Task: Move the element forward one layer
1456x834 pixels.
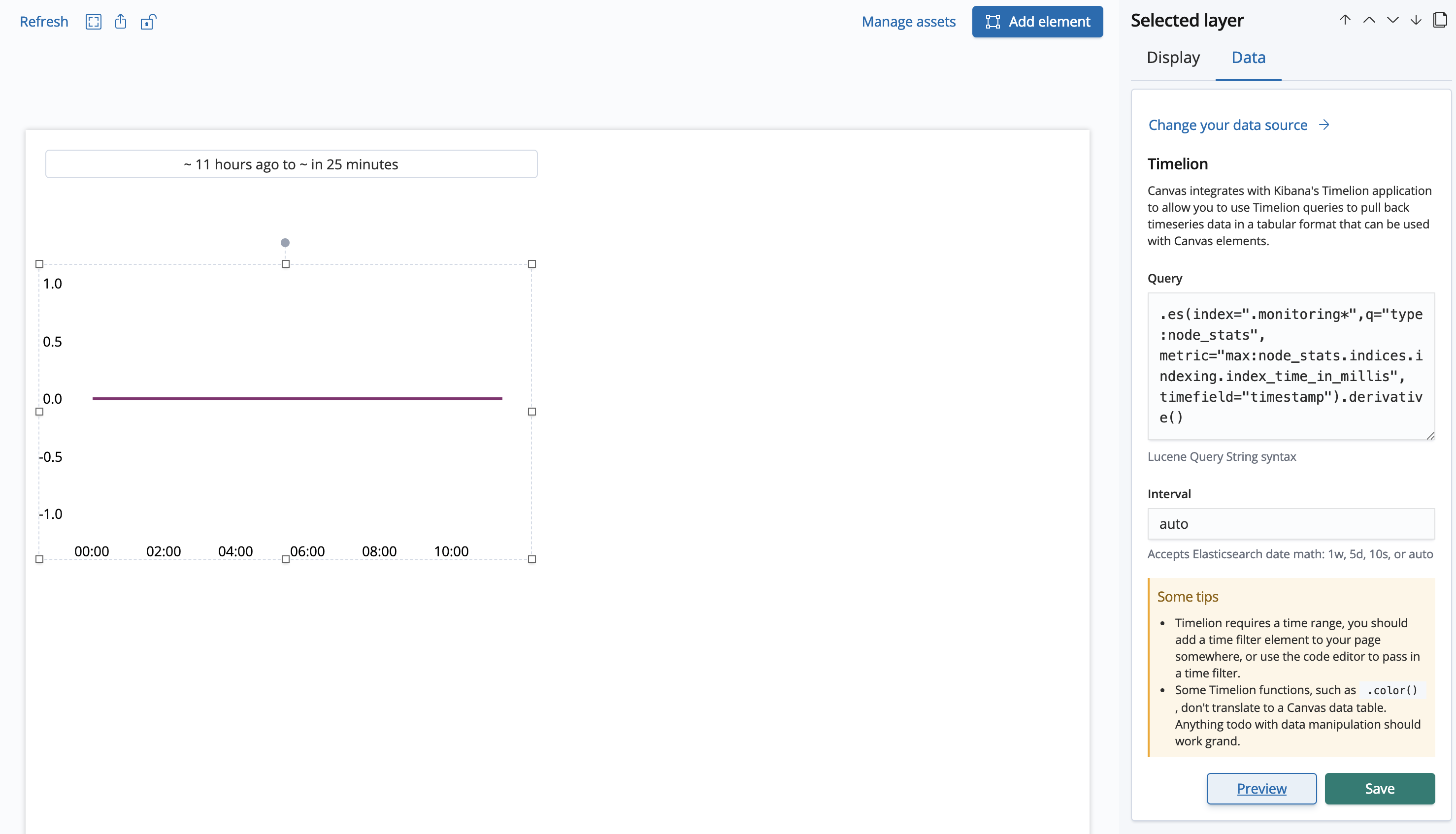Action: pos(1369,20)
